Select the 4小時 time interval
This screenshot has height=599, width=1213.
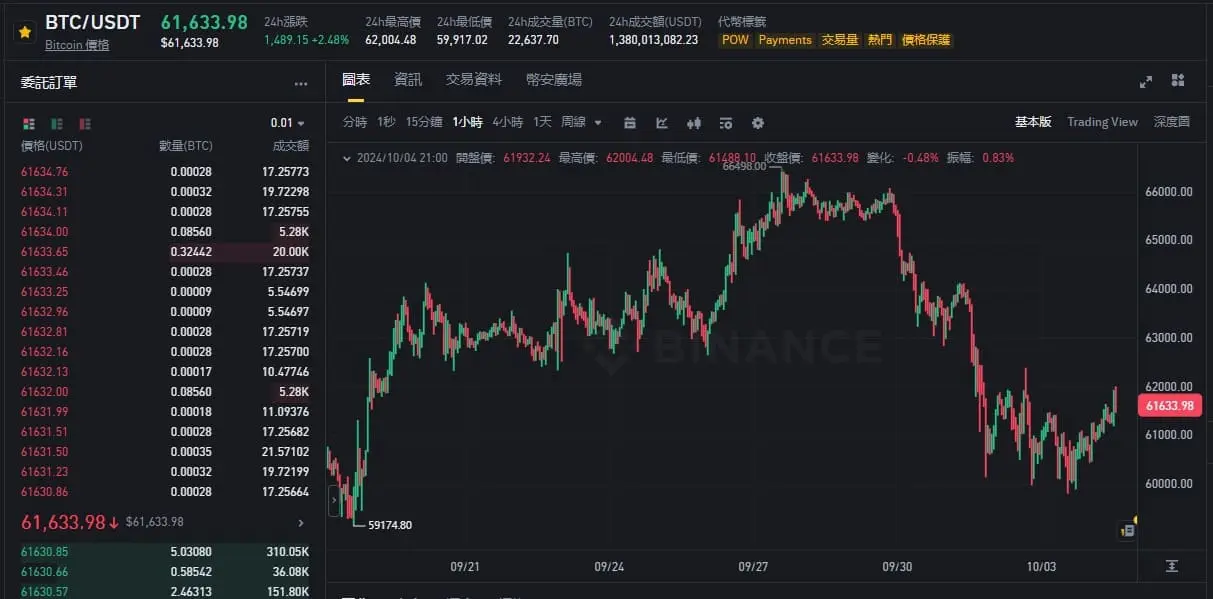click(507, 122)
